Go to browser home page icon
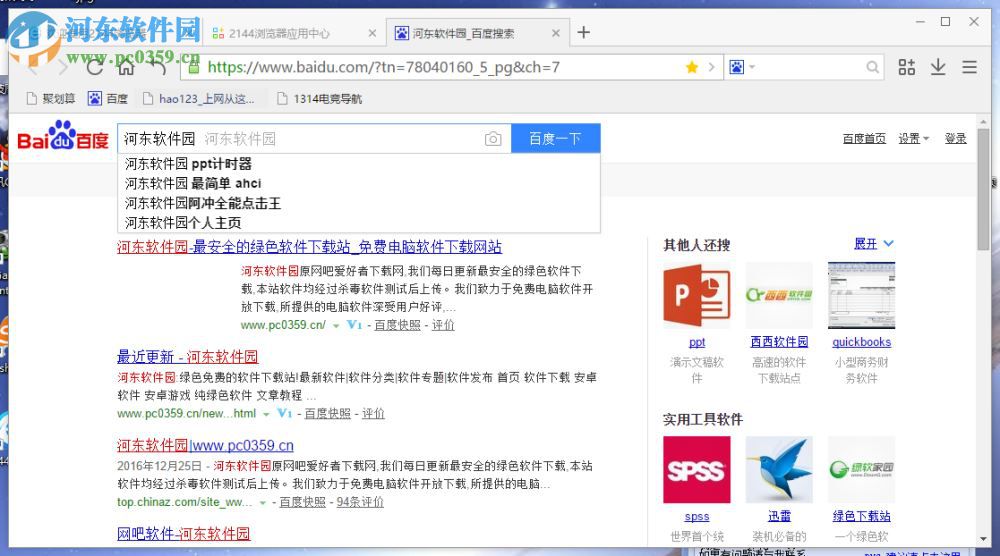The image size is (1000, 556). point(126,66)
